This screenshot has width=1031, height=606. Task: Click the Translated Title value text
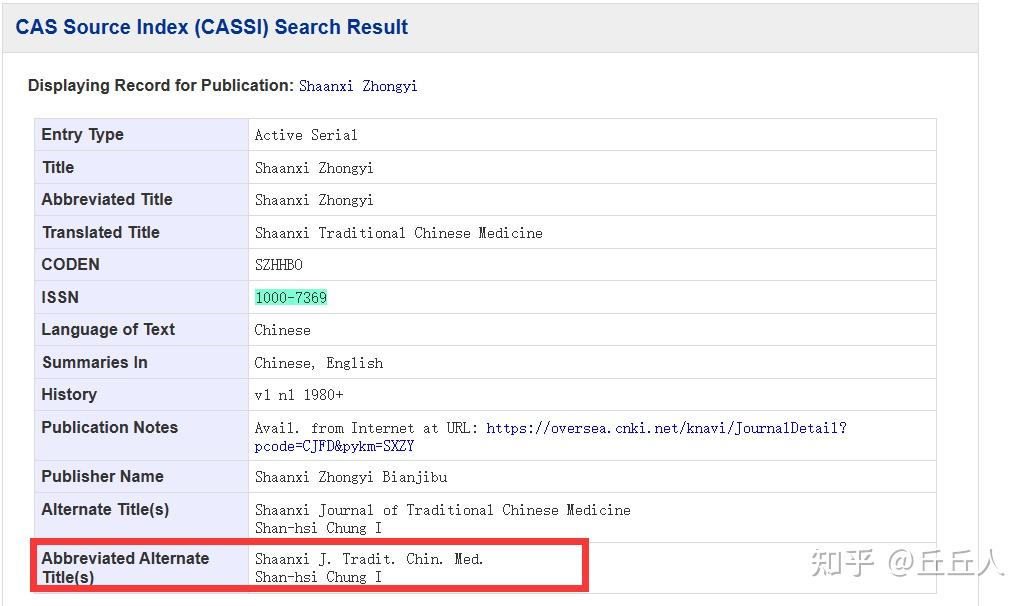click(x=398, y=233)
